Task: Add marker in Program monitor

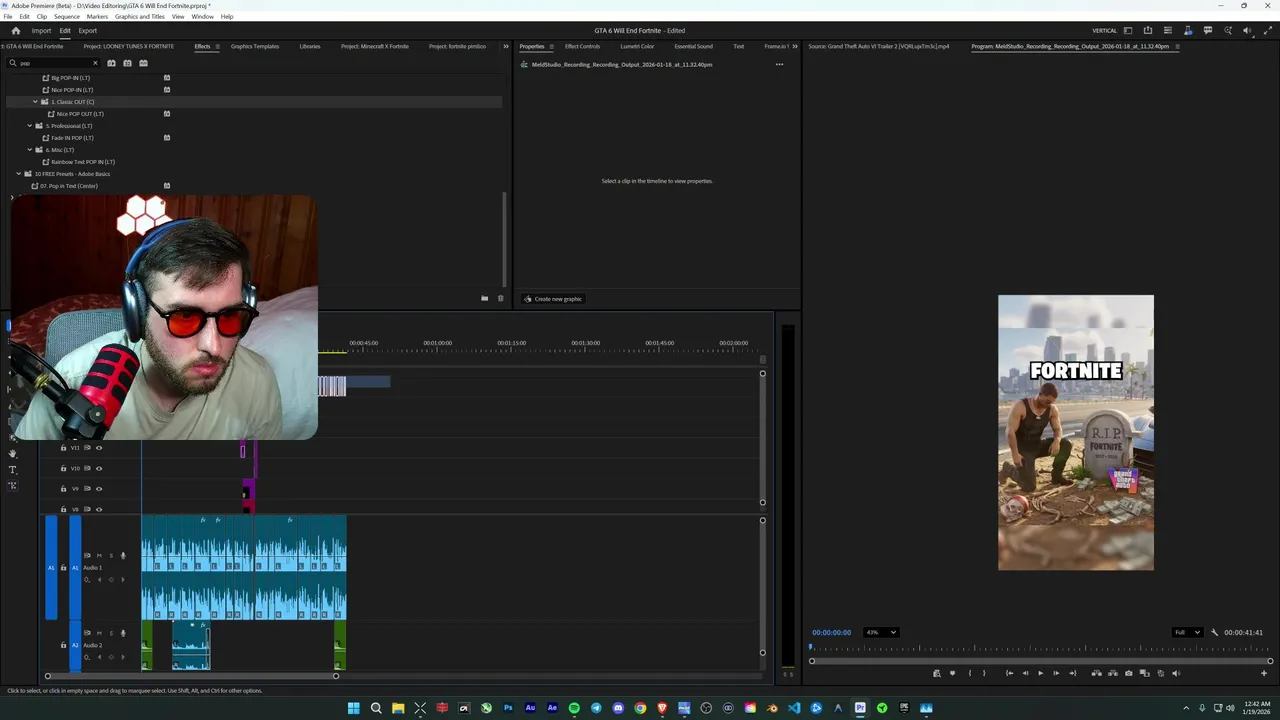Action: [952, 673]
